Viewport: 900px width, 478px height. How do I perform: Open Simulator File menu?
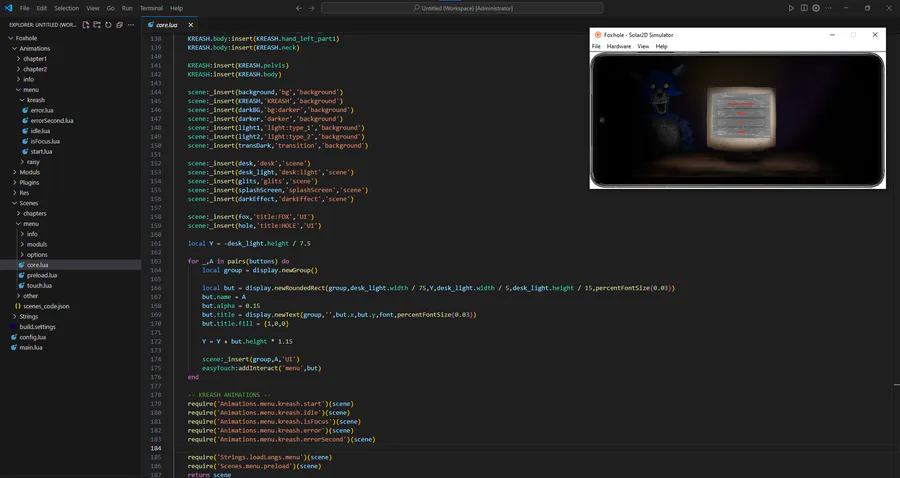596,46
